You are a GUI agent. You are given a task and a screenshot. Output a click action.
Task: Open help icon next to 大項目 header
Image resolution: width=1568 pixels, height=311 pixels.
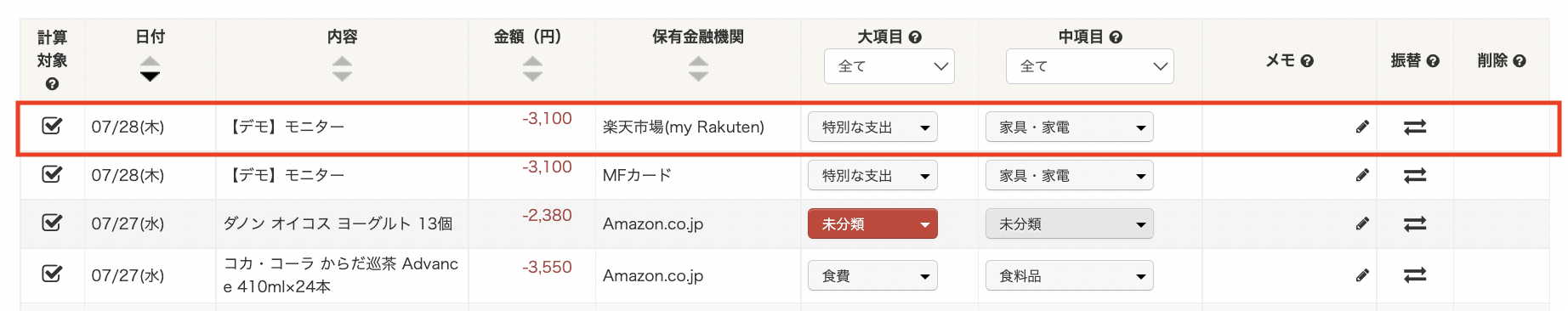click(915, 37)
